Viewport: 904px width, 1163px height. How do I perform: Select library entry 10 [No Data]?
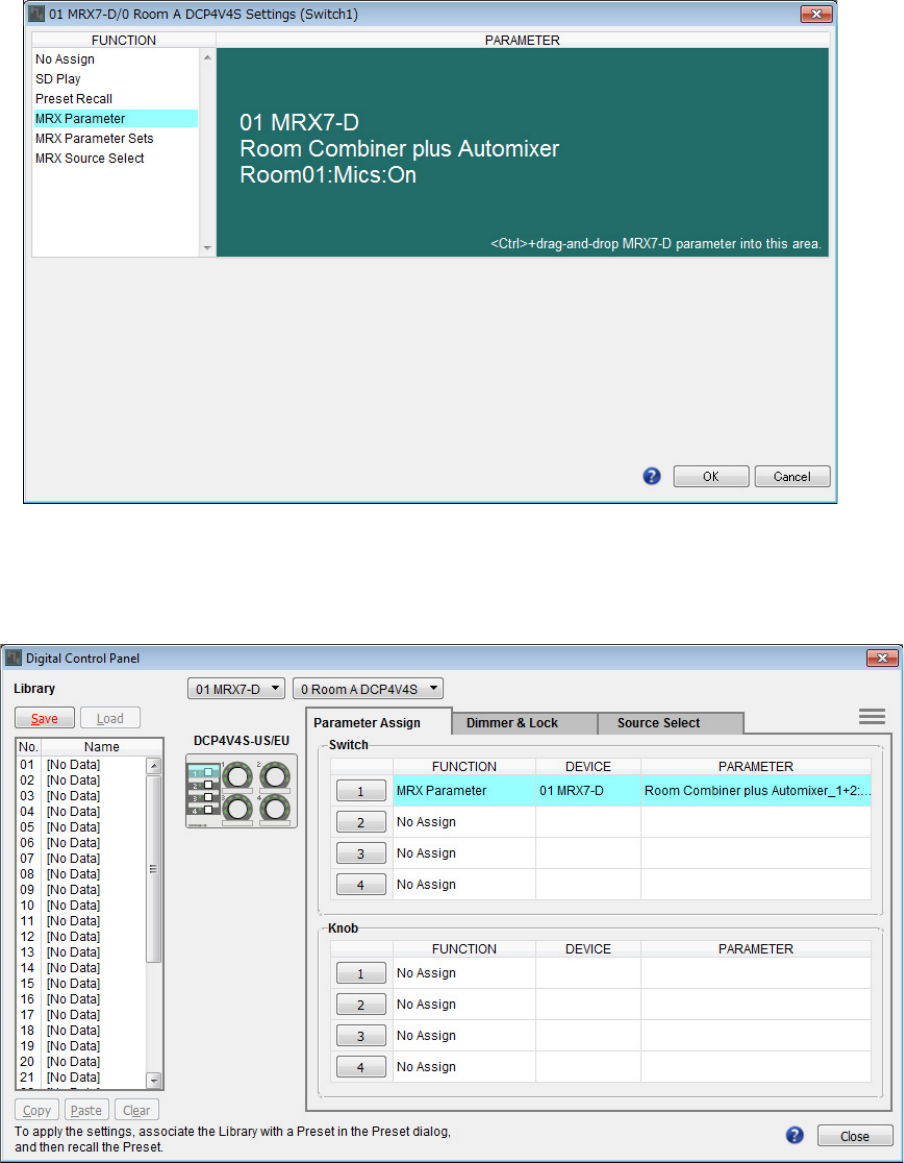82,905
